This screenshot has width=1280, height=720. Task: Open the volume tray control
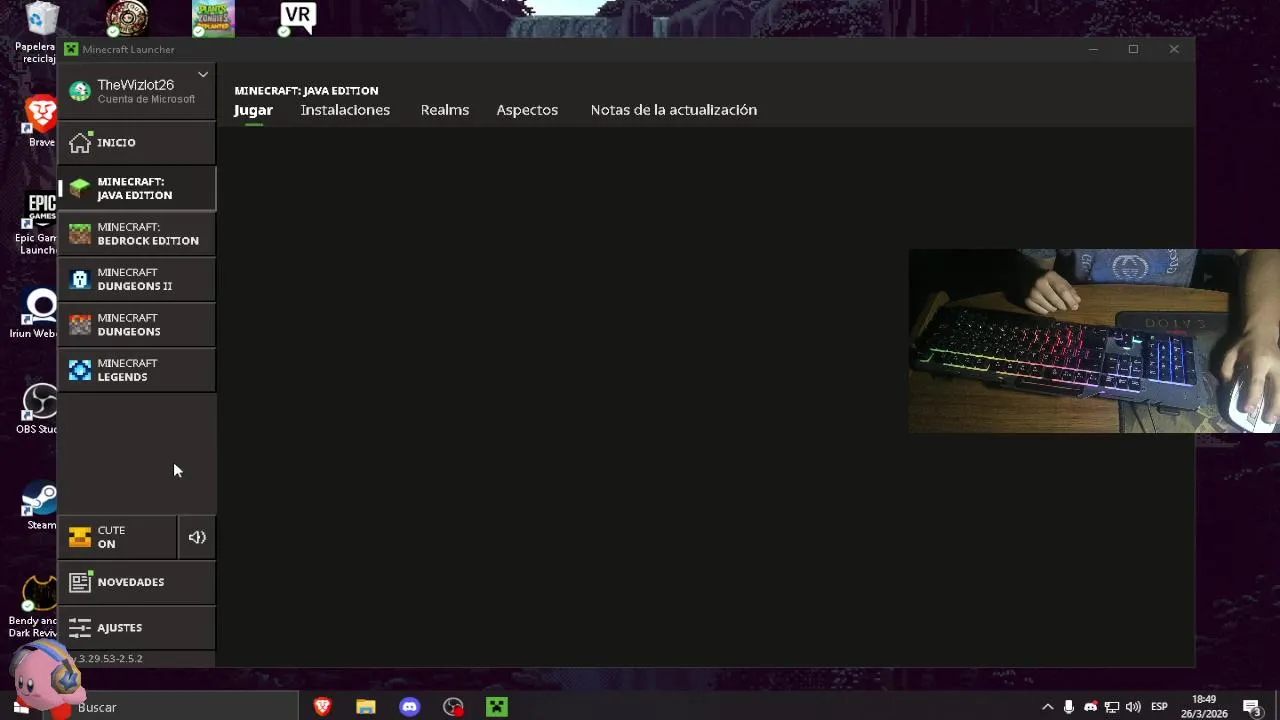coord(1133,707)
